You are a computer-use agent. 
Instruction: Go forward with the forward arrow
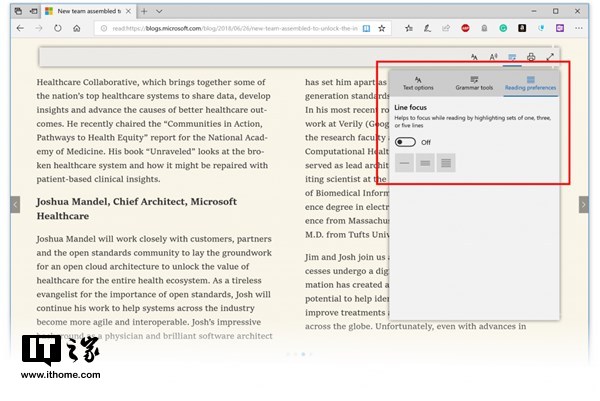tap(39, 28)
